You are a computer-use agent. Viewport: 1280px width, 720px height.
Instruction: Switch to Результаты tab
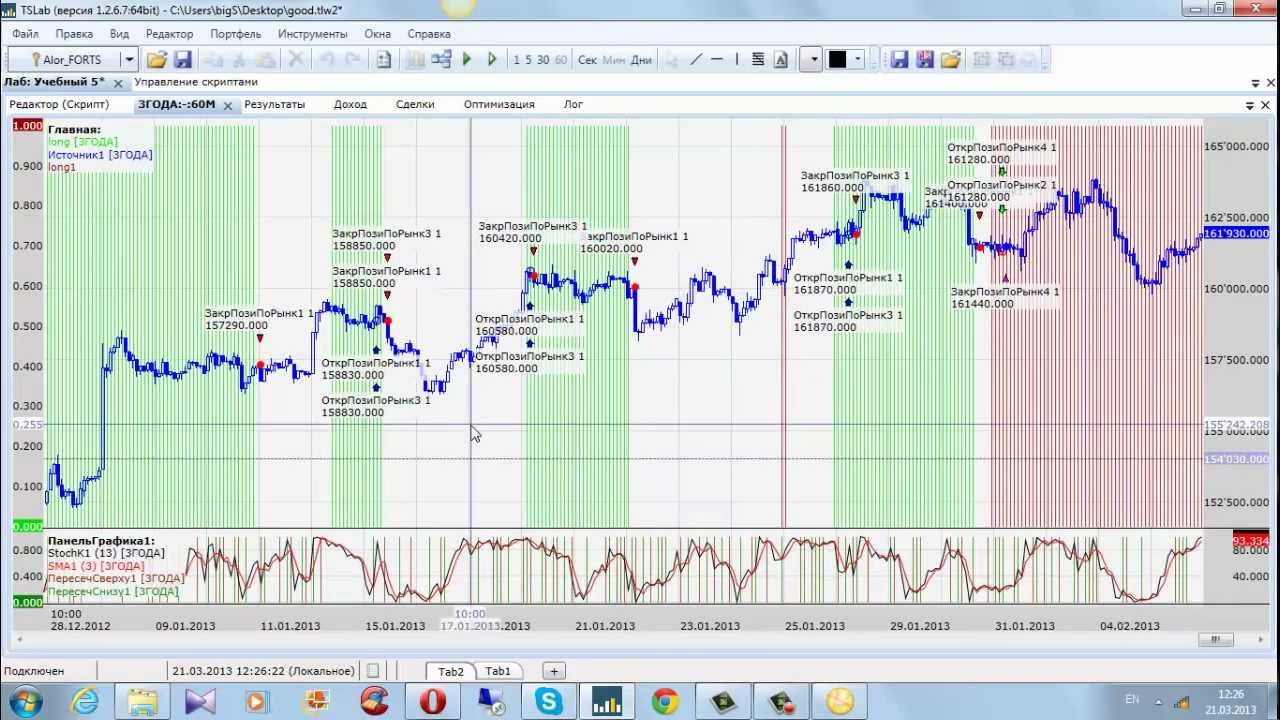click(275, 104)
